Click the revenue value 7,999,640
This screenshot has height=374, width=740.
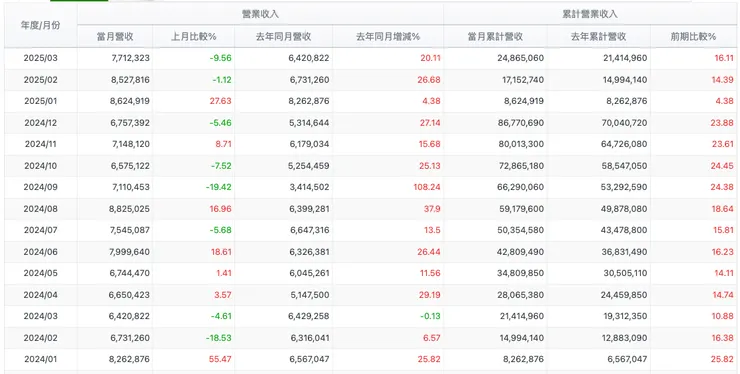click(130, 252)
